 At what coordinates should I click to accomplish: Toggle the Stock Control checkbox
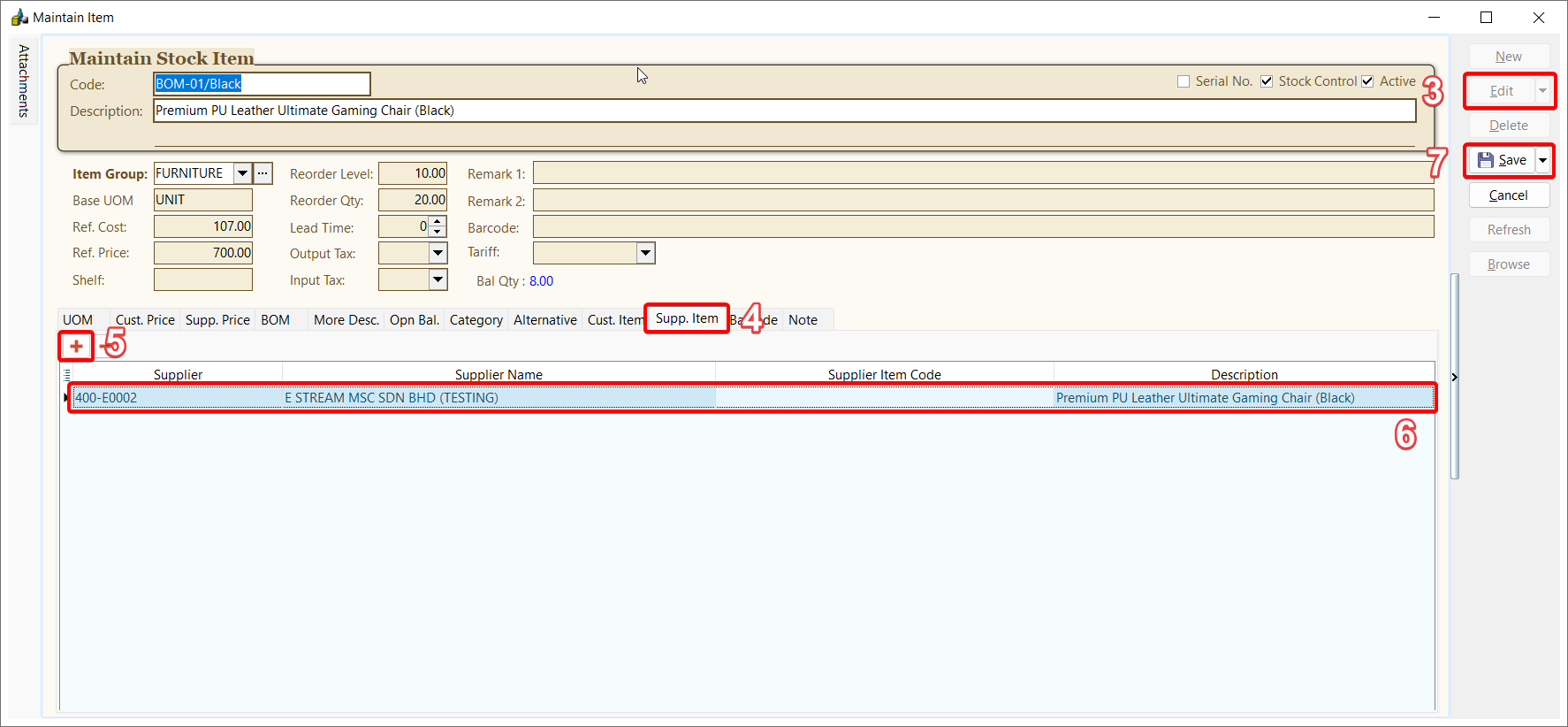[x=1267, y=81]
